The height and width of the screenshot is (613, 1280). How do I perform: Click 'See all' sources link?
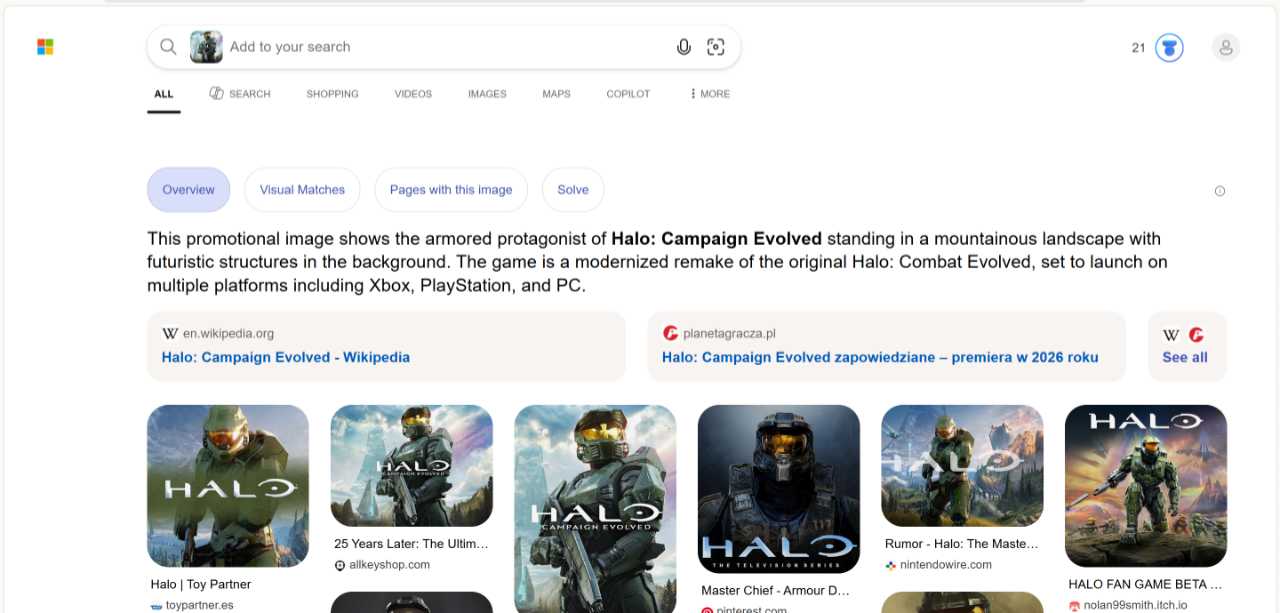click(x=1185, y=357)
